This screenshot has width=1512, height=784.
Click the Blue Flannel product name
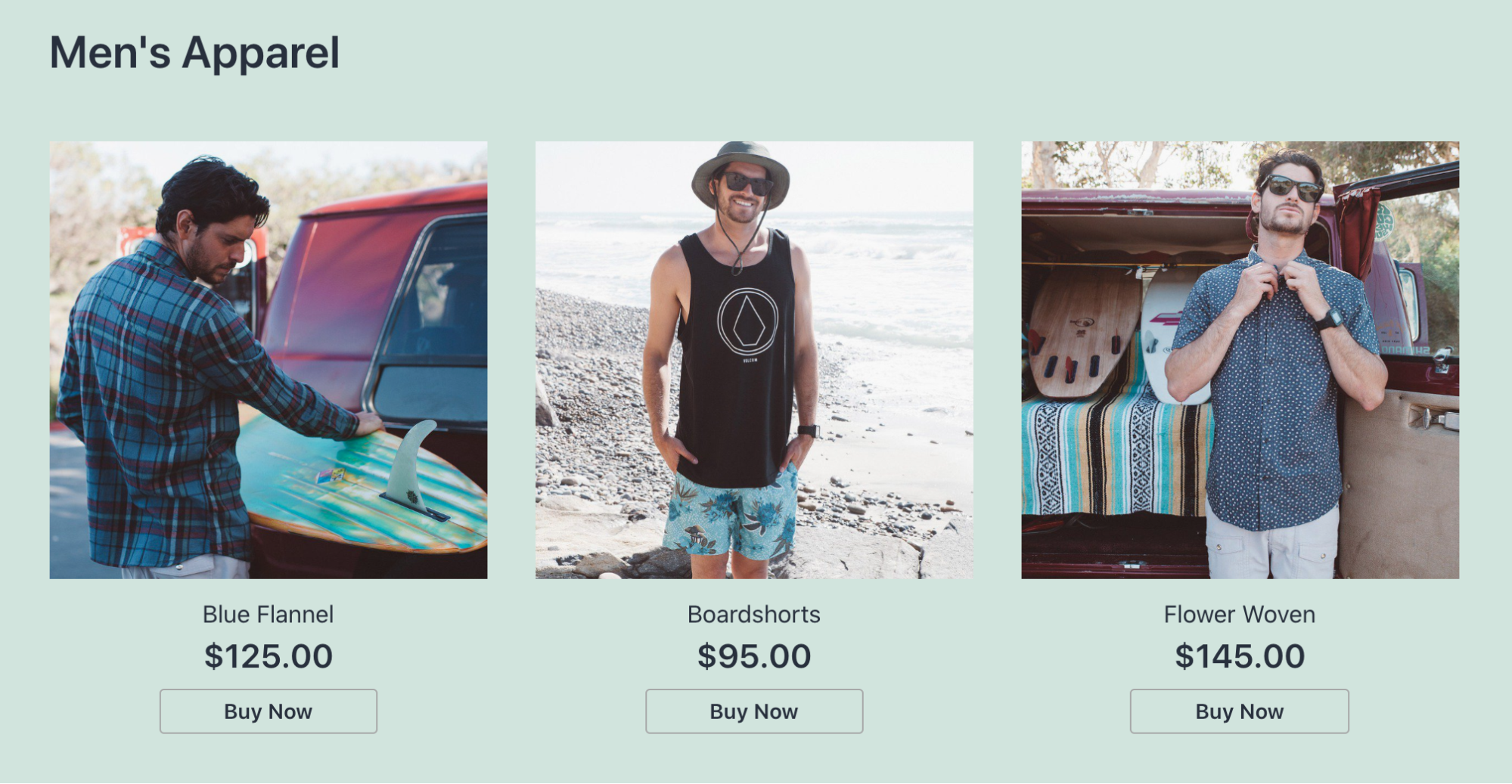(x=268, y=615)
